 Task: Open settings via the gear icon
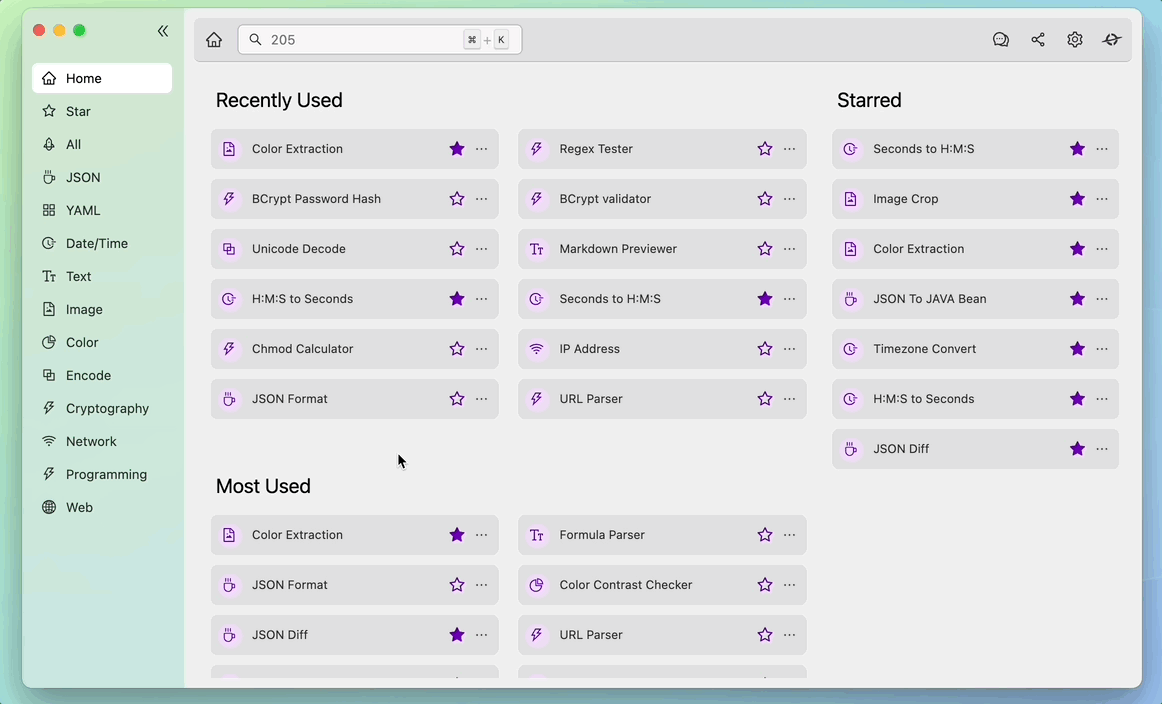pos(1075,40)
